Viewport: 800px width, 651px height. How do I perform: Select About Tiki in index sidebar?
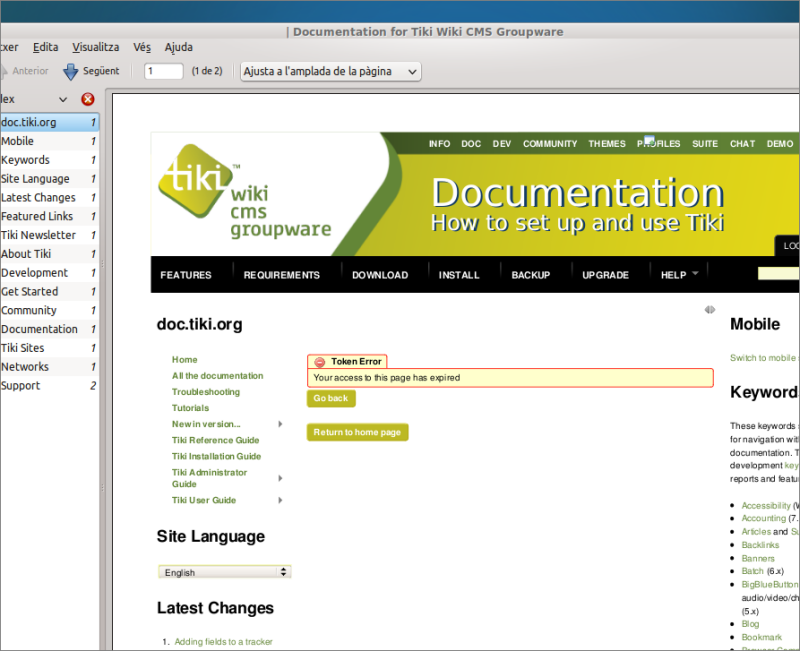point(49,254)
